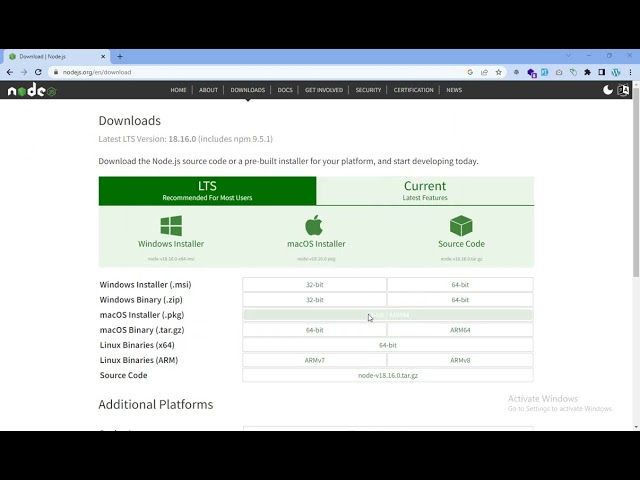Image resolution: width=640 pixels, height=480 pixels.
Task: Click the Windows Installer logo icon
Action: pyautogui.click(x=171, y=226)
